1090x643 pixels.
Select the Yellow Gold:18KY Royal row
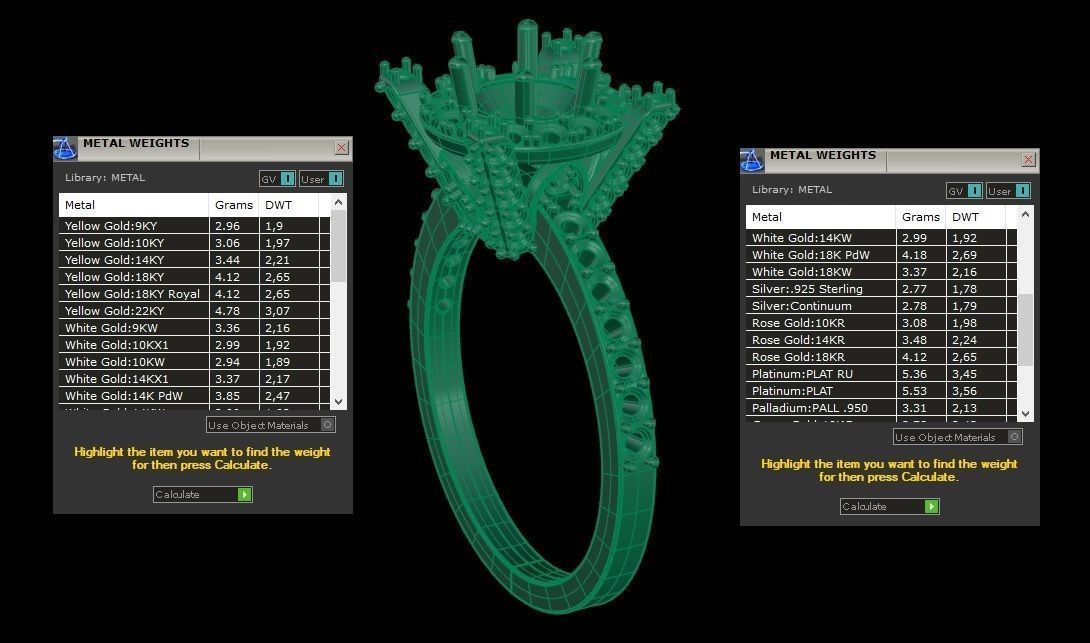[194, 293]
